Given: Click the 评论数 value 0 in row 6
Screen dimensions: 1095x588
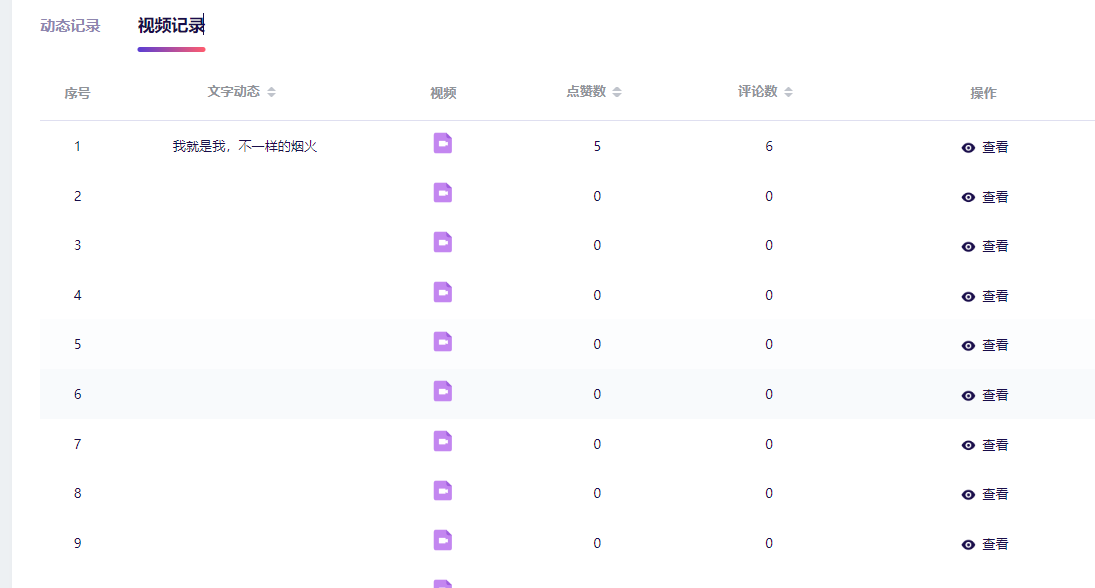Looking at the screenshot, I should (x=769, y=395).
